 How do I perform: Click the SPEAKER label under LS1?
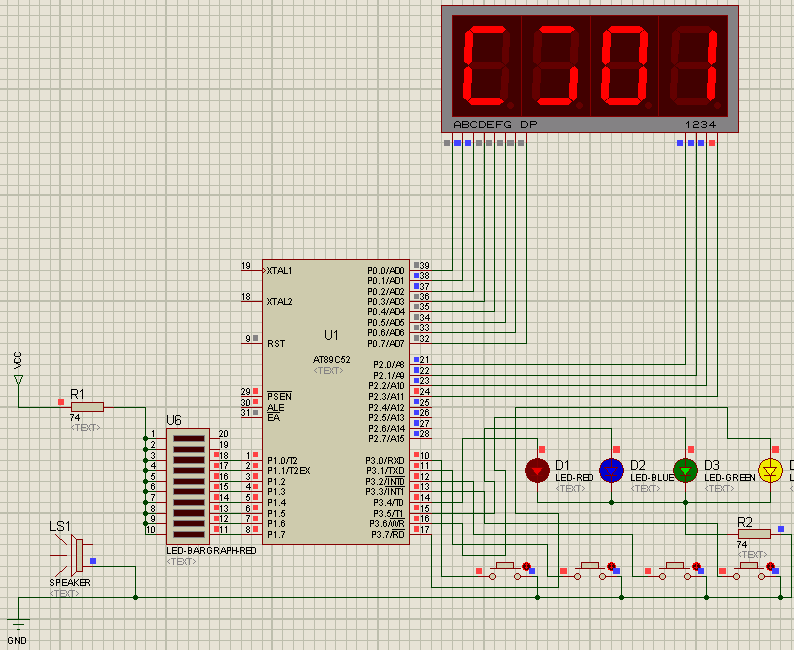tap(70, 583)
